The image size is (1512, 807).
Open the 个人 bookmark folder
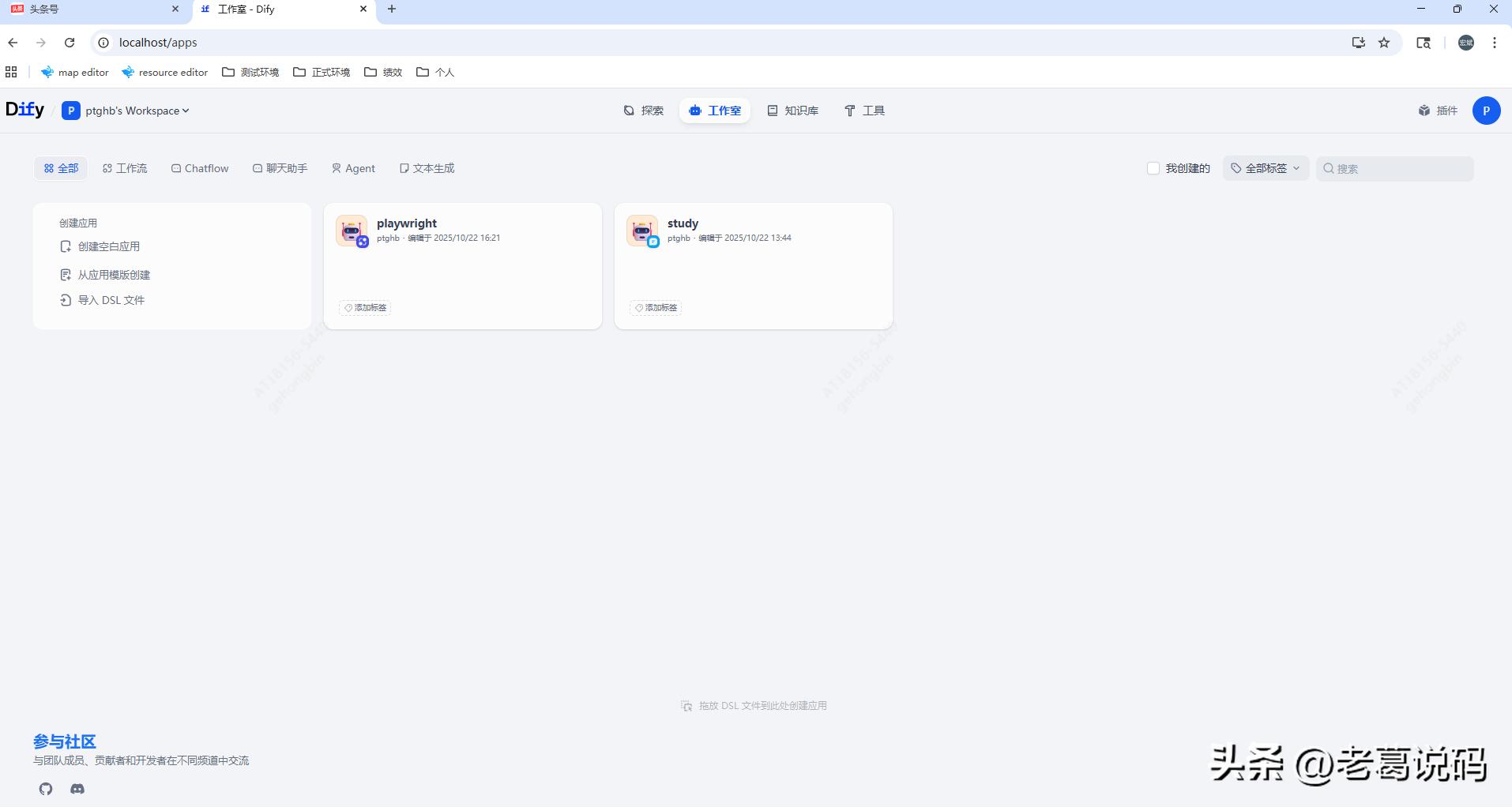(435, 72)
